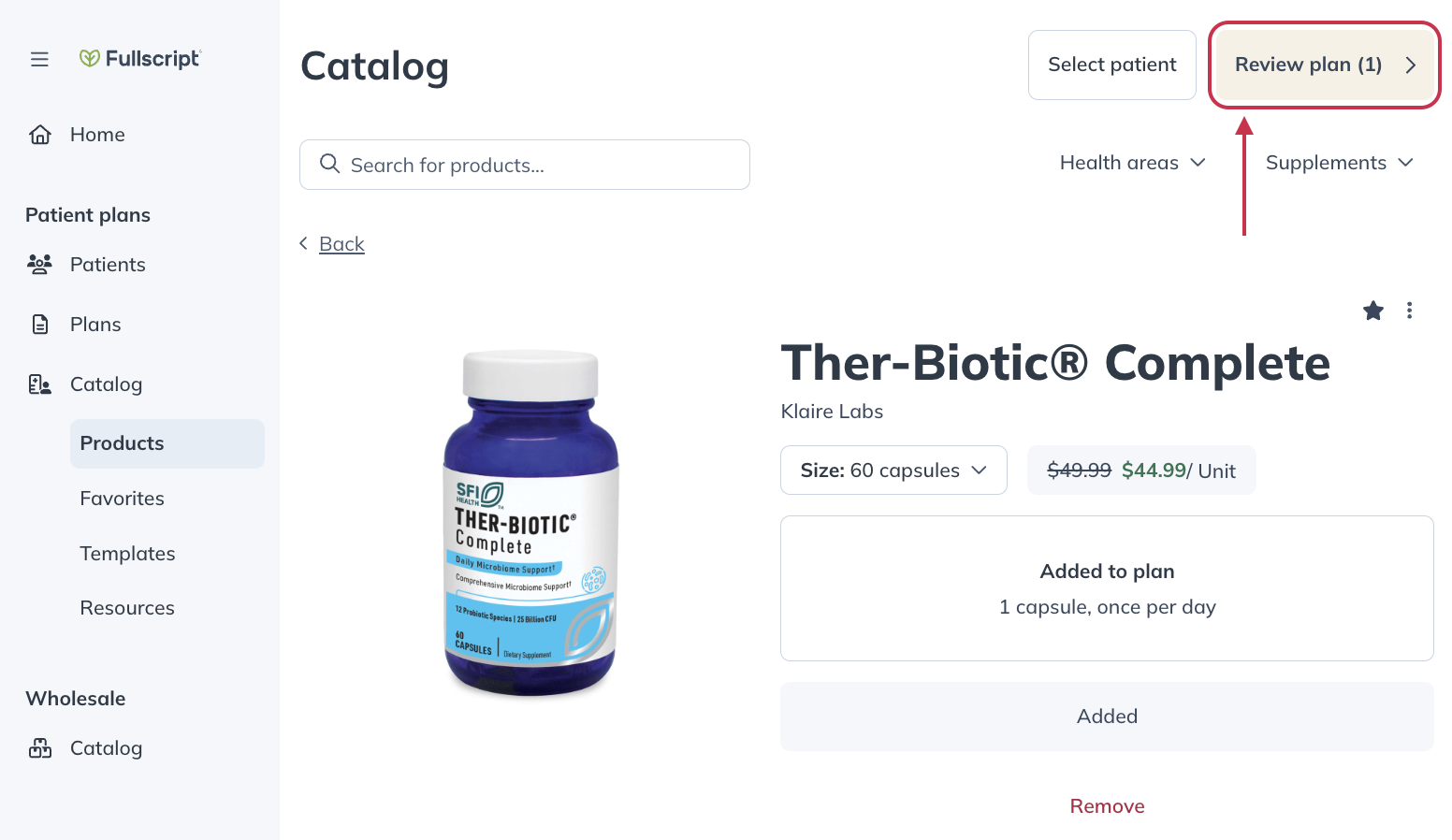This screenshot has width=1452, height=840.
Task: Expand the Health areas dropdown
Action: [x=1132, y=163]
